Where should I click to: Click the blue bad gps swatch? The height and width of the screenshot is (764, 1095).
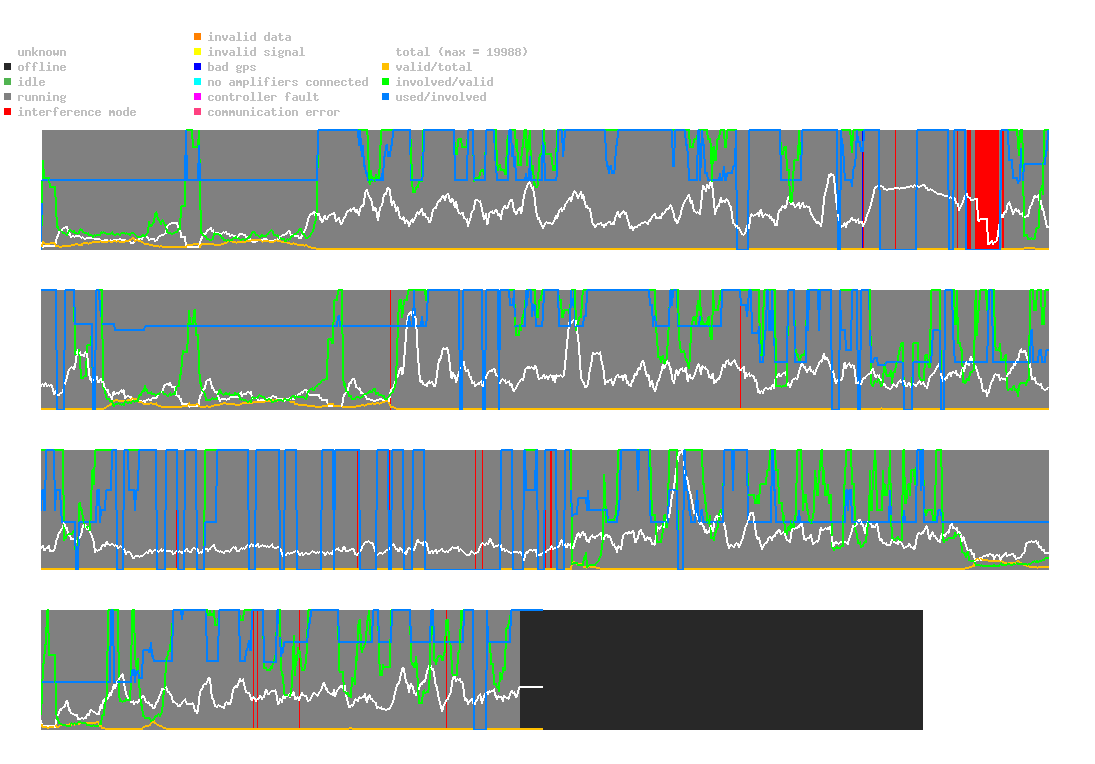click(198, 67)
